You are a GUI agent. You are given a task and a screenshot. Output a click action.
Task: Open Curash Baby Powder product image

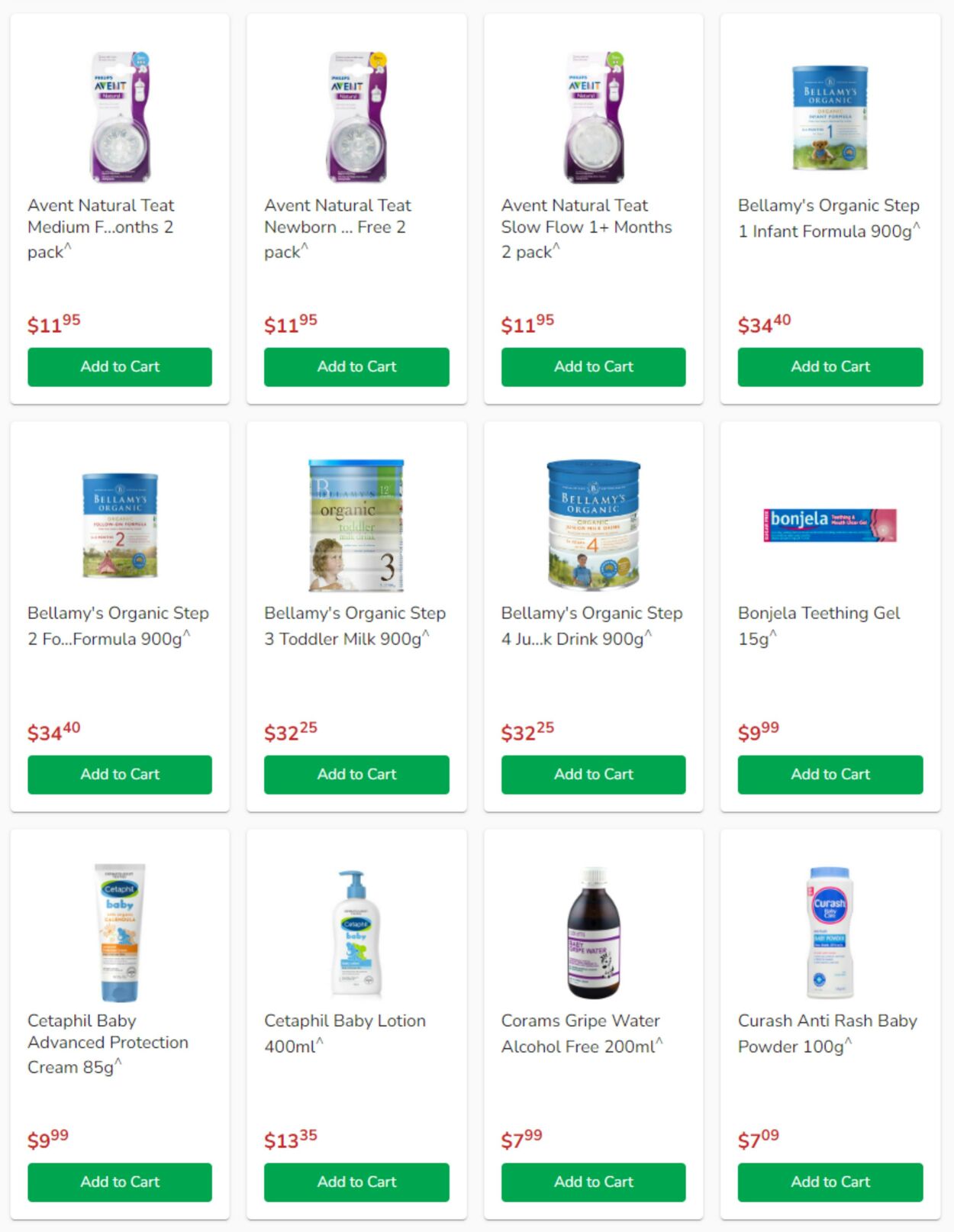(x=830, y=932)
